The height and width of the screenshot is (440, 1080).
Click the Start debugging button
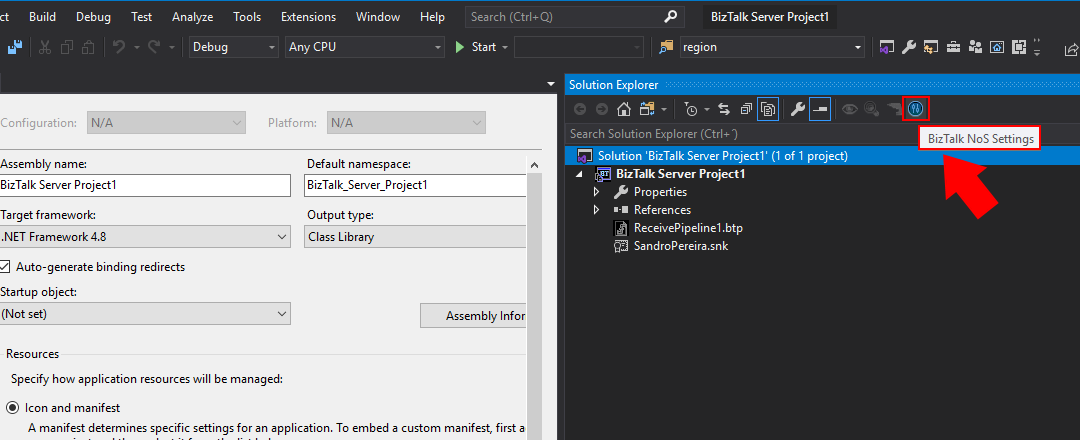[x=475, y=48]
